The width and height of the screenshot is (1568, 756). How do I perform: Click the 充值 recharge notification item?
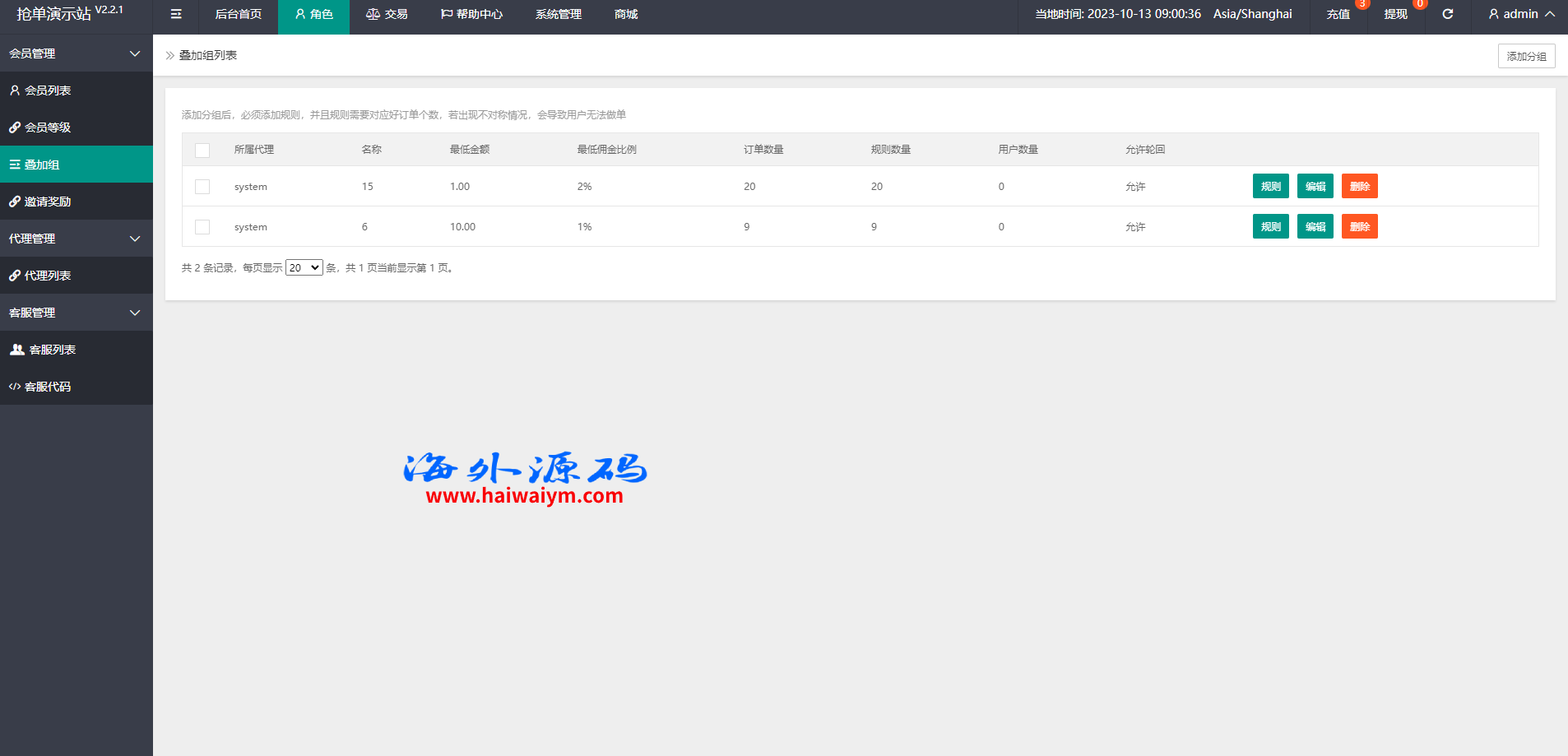tap(1338, 14)
